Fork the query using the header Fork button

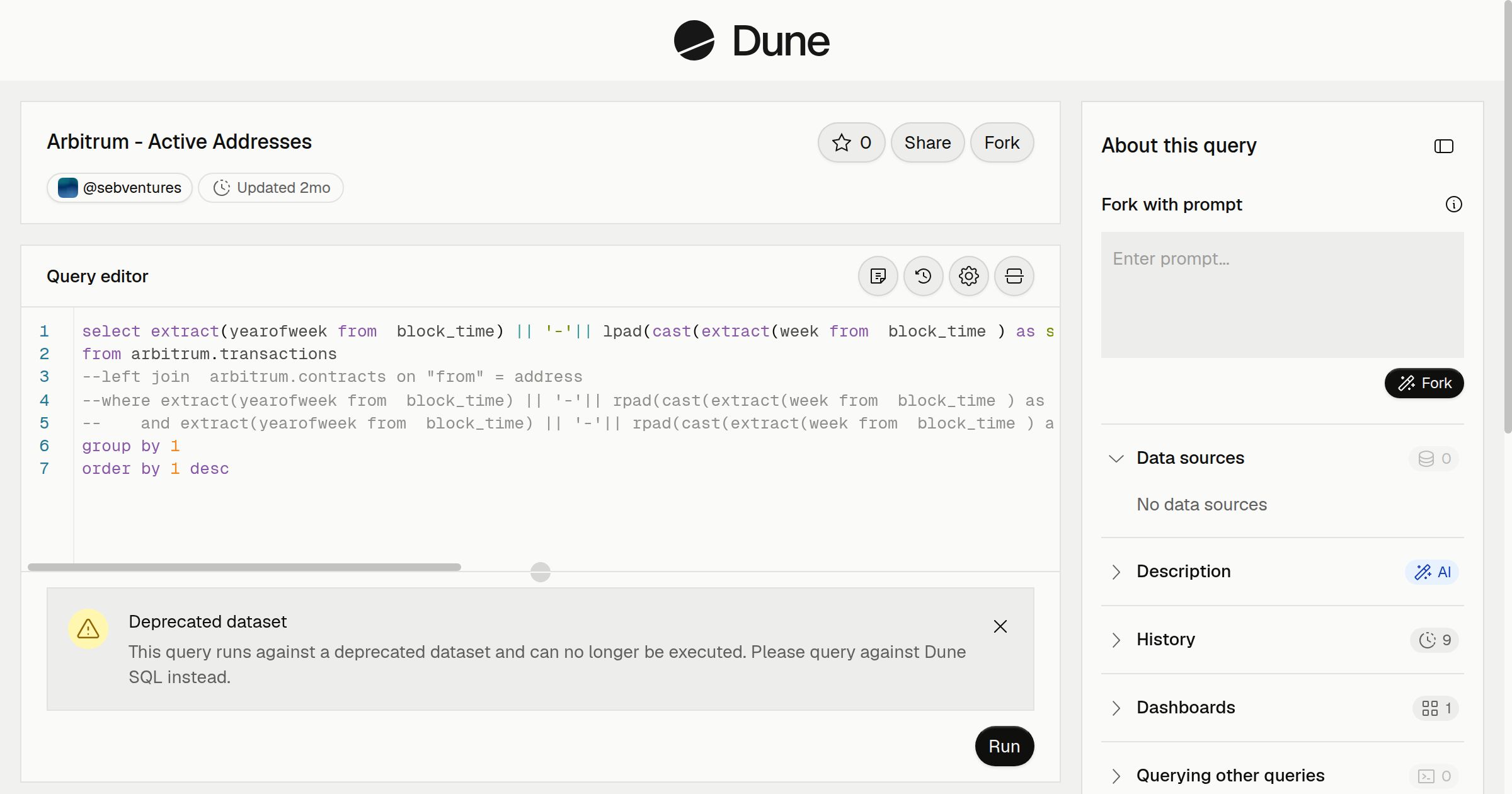pos(1002,142)
